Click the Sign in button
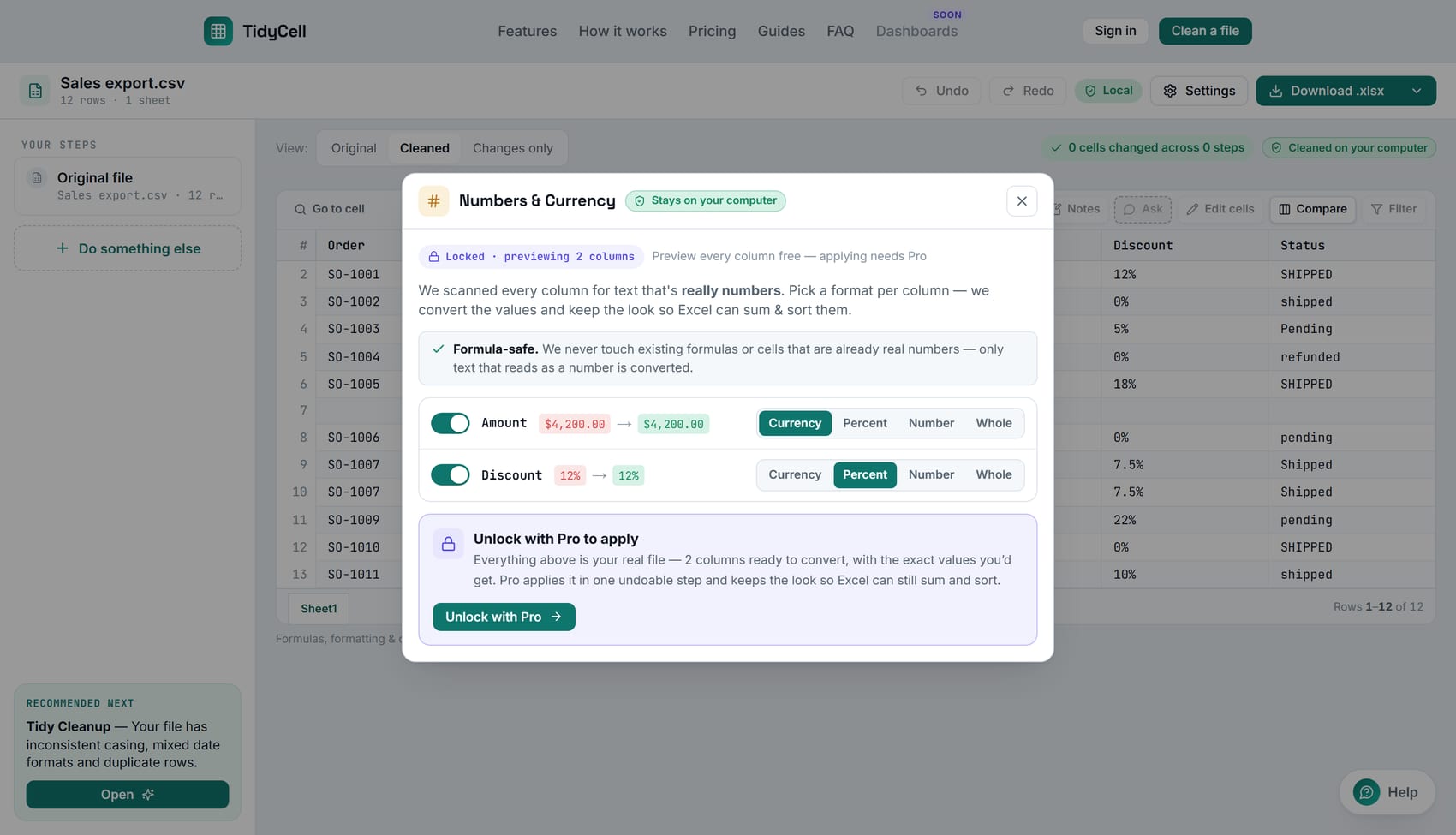The image size is (1456, 835). coord(1115,31)
